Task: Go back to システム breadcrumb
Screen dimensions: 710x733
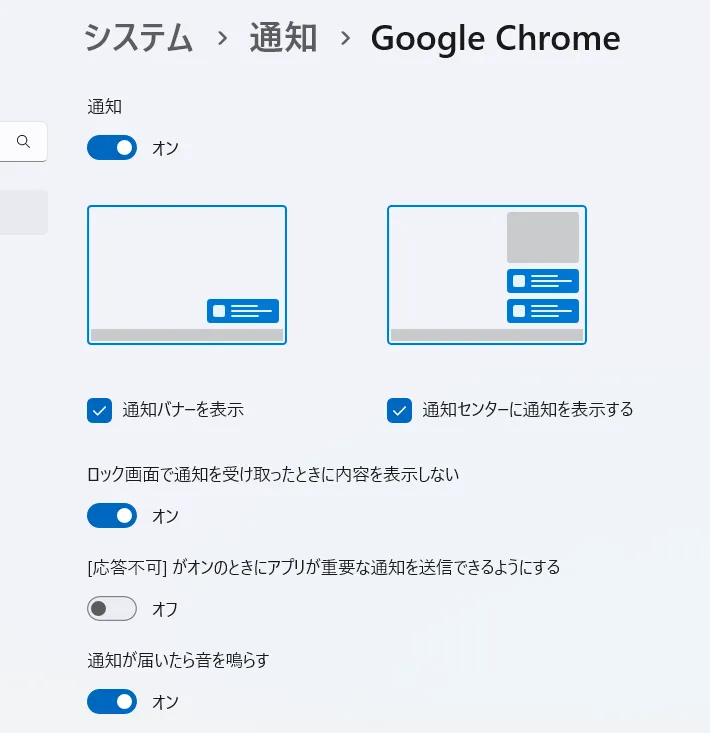Action: coord(138,38)
